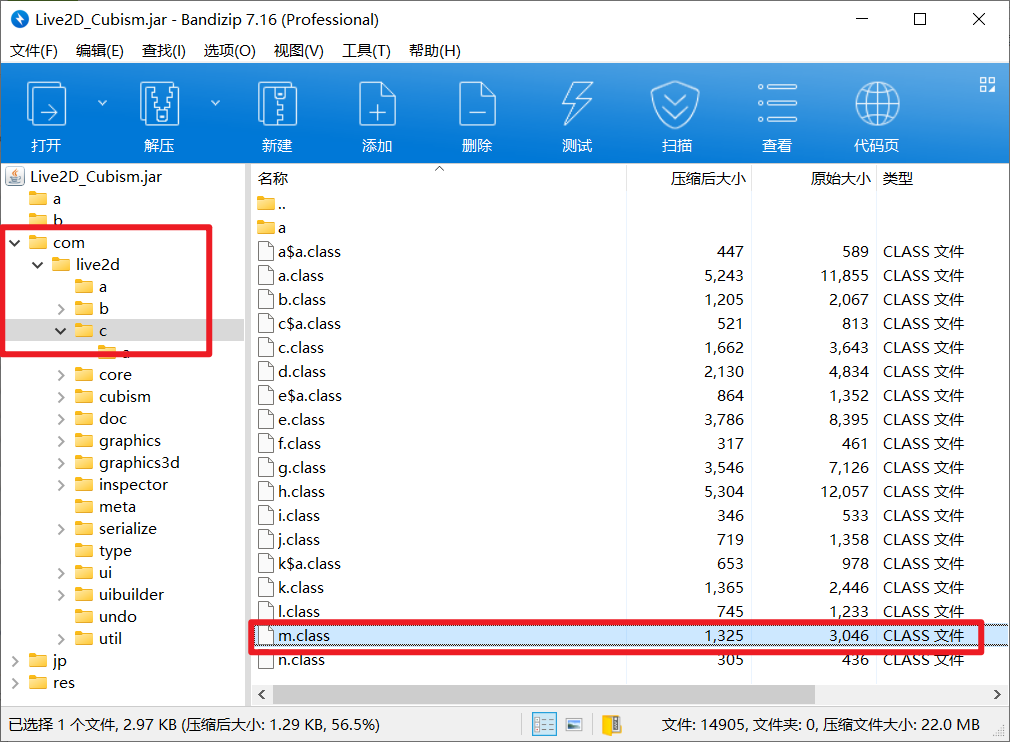1010x742 pixels.
Task: Expand the doc folder
Action: tap(61, 419)
